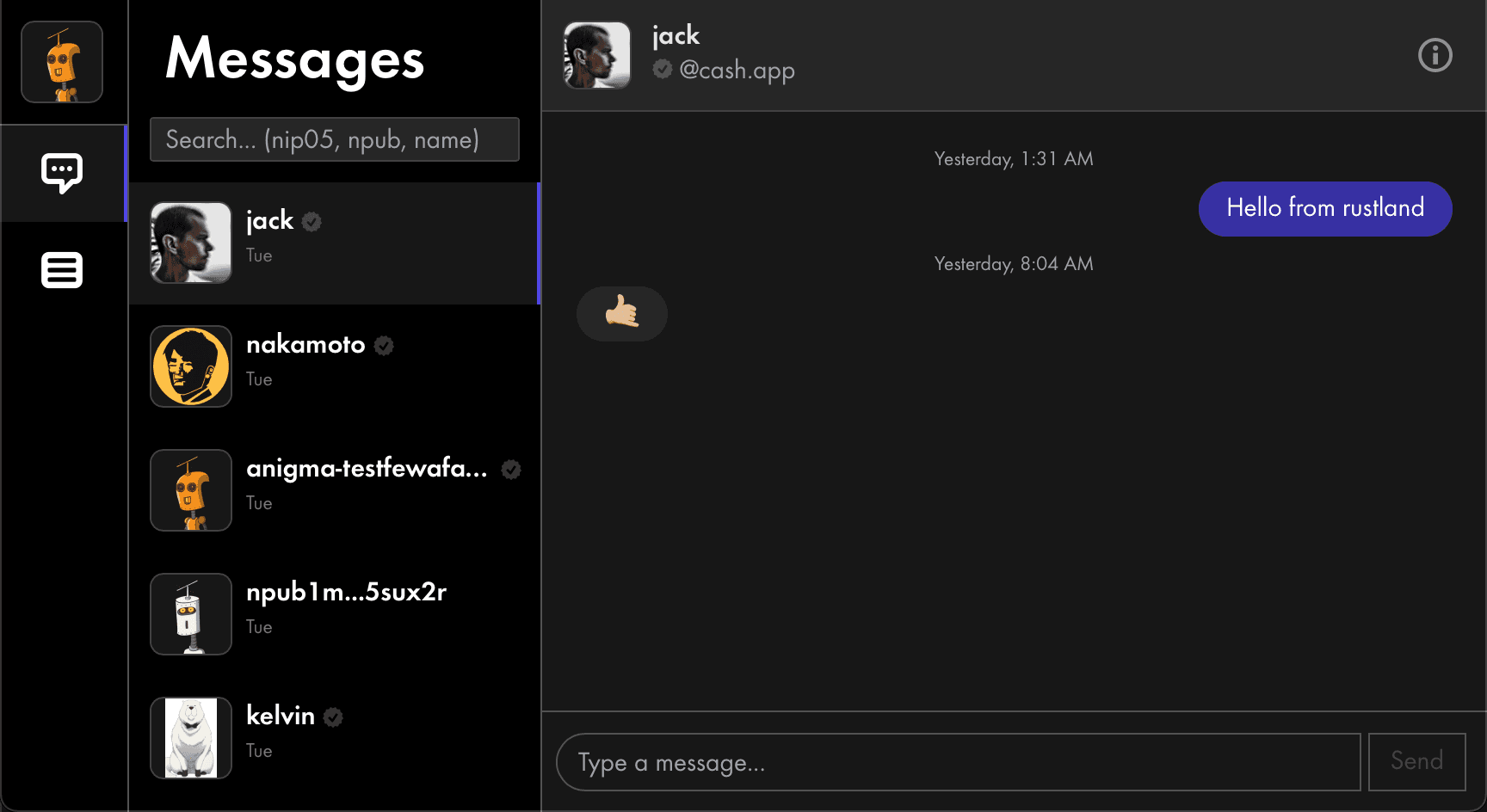Image resolution: width=1487 pixels, height=812 pixels.
Task: Select jack's conversation in the list
Action: click(335, 243)
